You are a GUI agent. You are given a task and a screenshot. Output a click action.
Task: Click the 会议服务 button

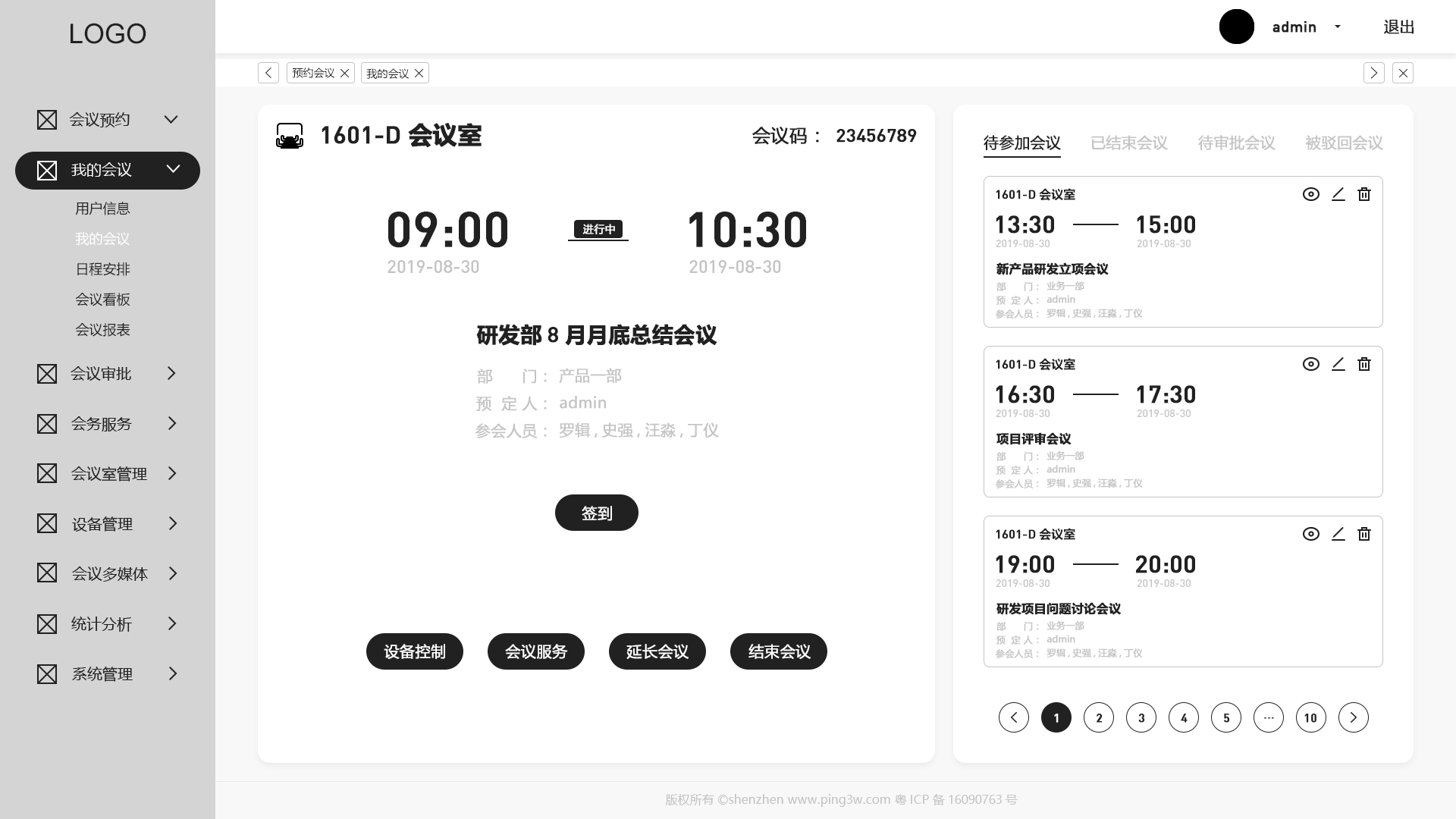pyautogui.click(x=536, y=651)
